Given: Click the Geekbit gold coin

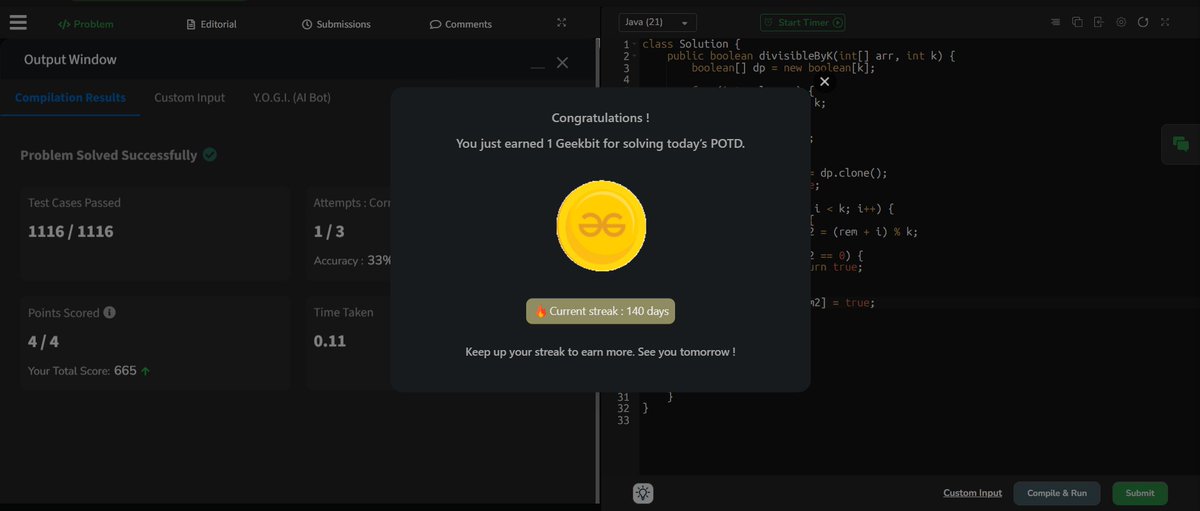Looking at the screenshot, I should pyautogui.click(x=601, y=226).
